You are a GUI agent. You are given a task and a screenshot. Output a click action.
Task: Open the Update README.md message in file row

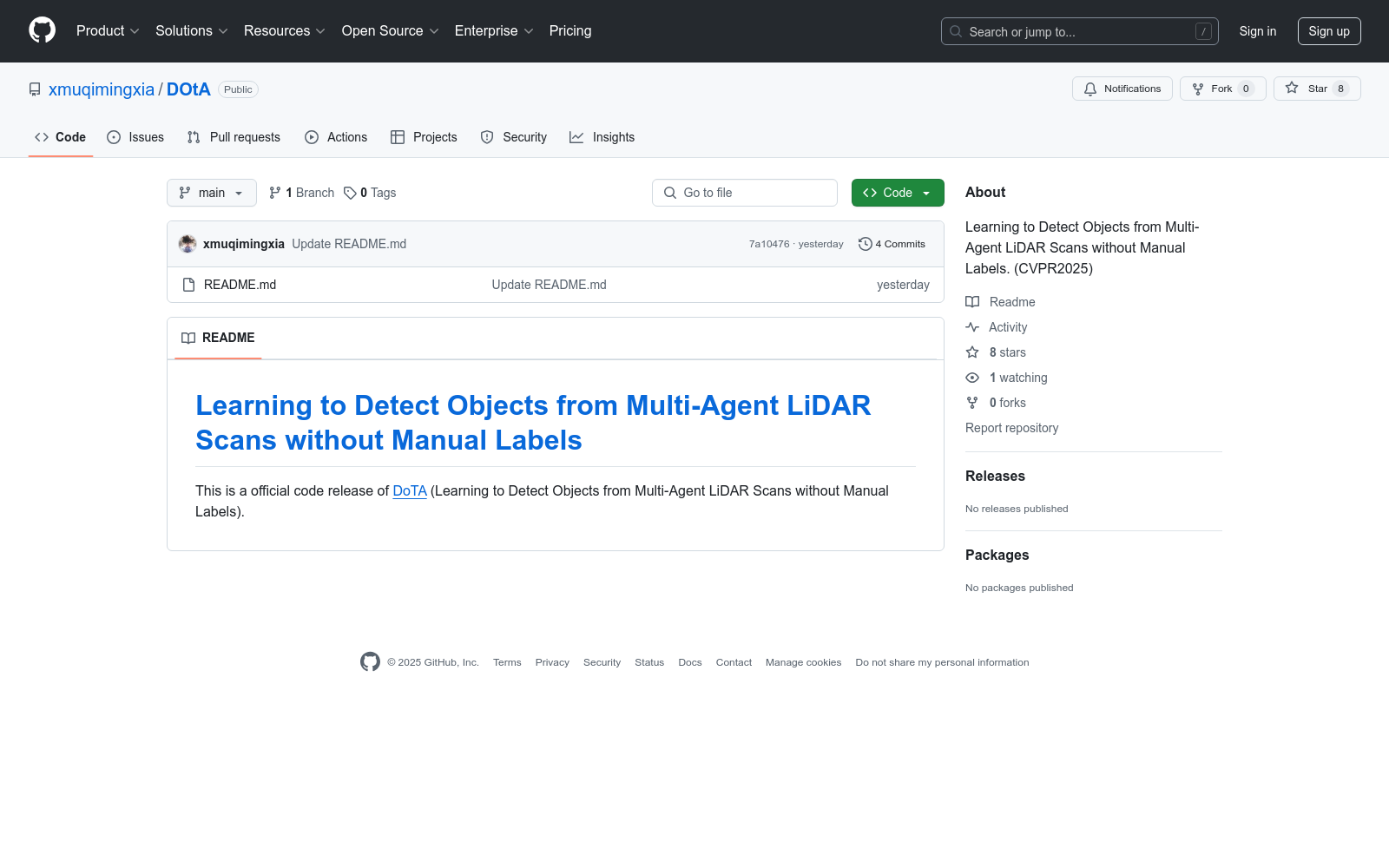point(549,285)
